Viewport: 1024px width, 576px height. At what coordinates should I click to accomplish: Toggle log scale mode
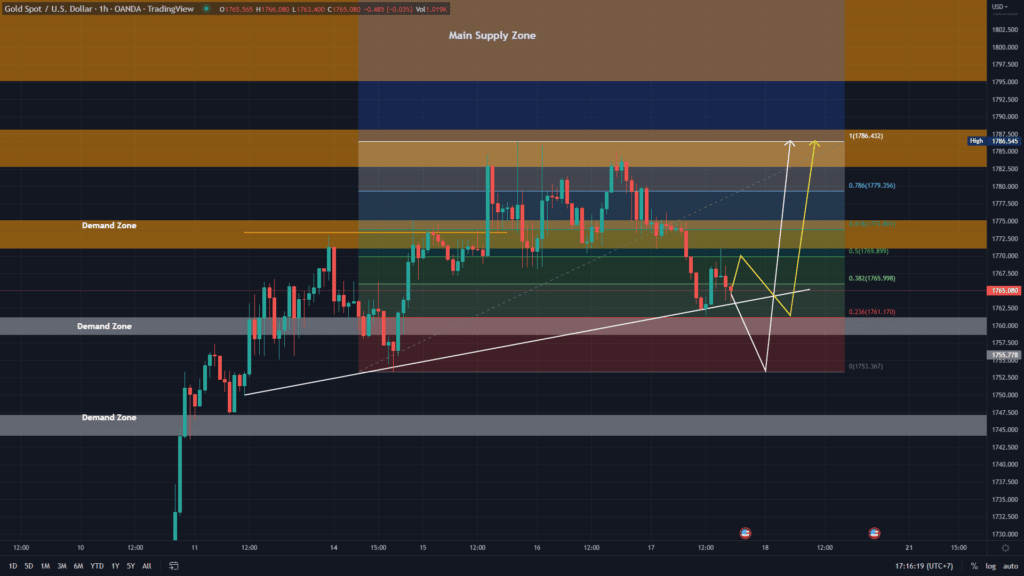coord(990,566)
